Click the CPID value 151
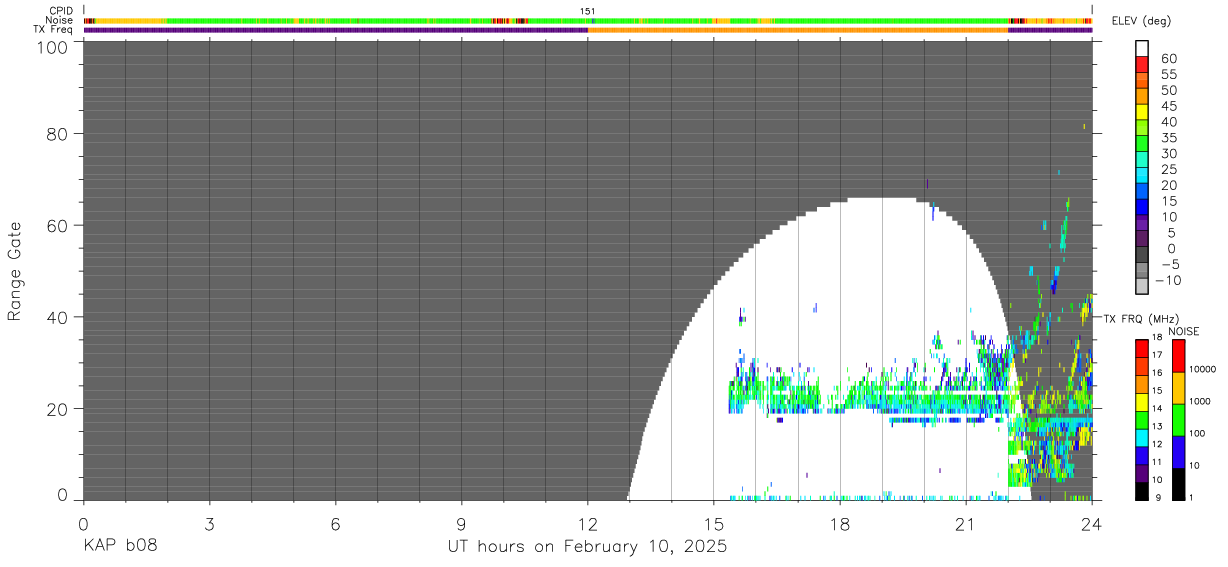The image size is (1228, 567). (x=588, y=12)
